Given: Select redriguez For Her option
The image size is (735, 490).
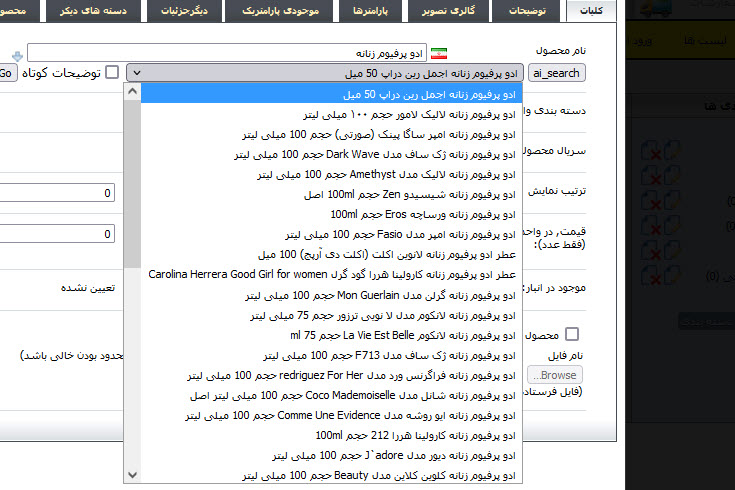Looking at the screenshot, I should pyautogui.click(x=332, y=376).
